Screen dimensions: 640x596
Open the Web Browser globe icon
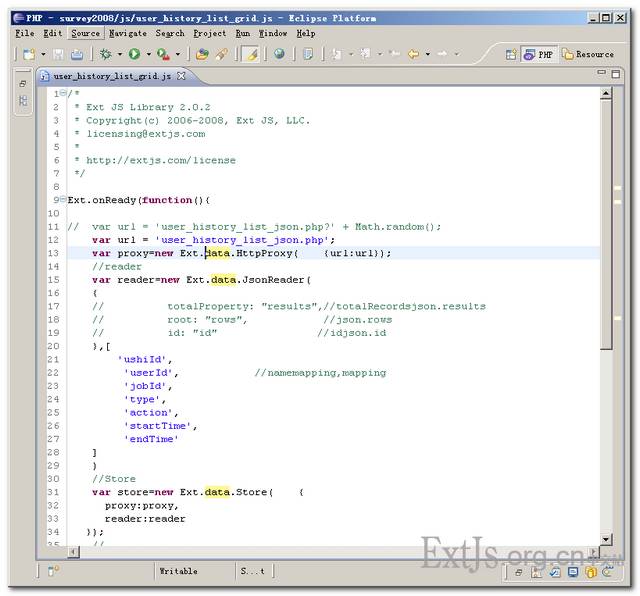click(x=279, y=54)
